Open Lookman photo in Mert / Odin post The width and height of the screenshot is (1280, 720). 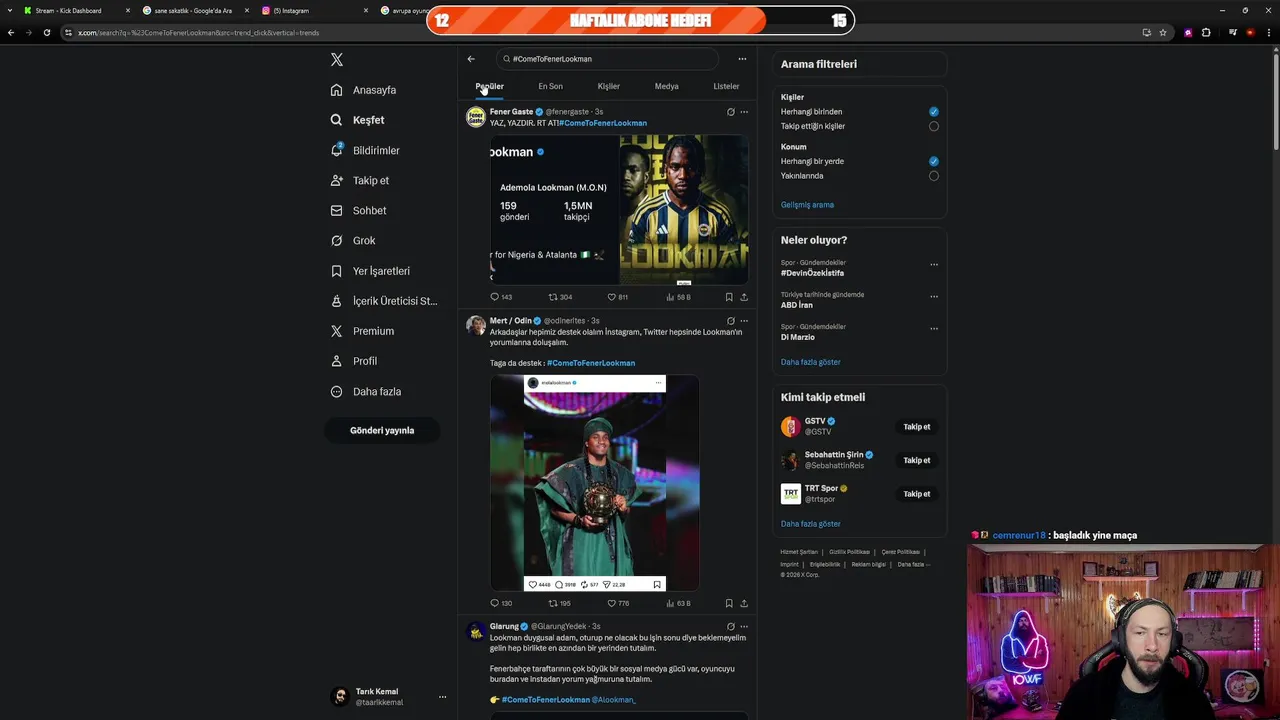click(x=595, y=483)
